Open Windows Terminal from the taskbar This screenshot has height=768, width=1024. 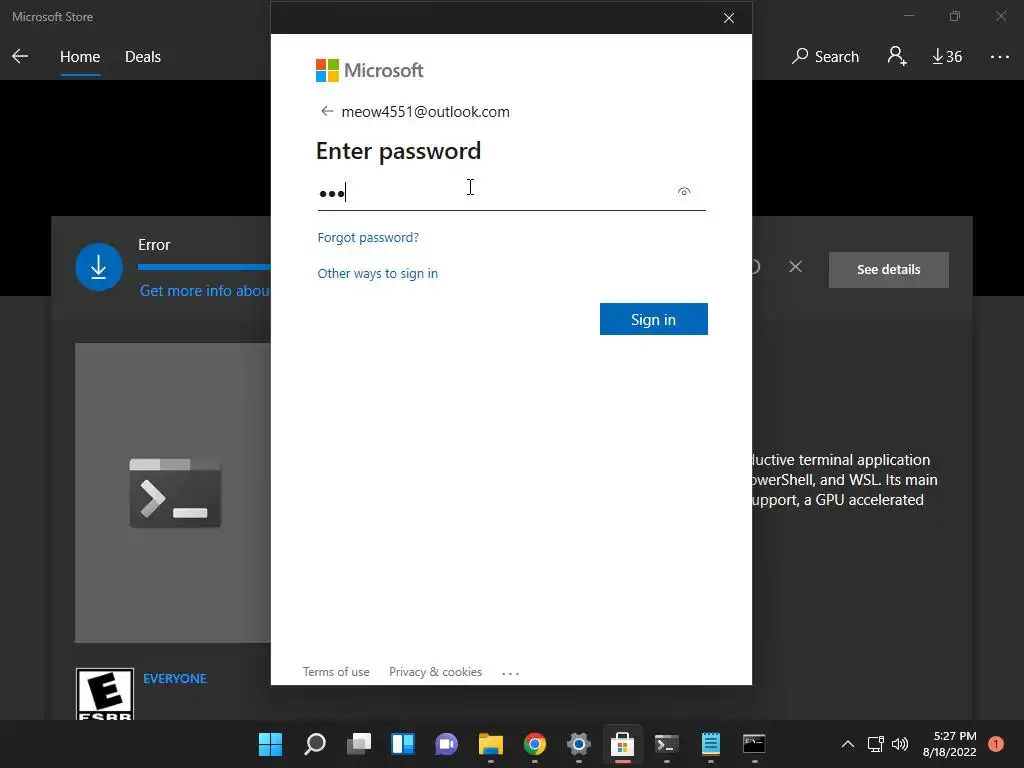667,744
